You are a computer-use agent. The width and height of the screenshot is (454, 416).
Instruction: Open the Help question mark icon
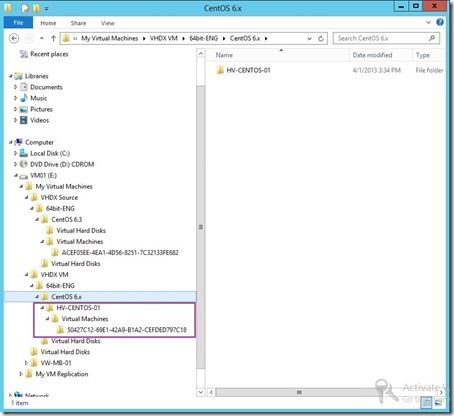(440, 22)
